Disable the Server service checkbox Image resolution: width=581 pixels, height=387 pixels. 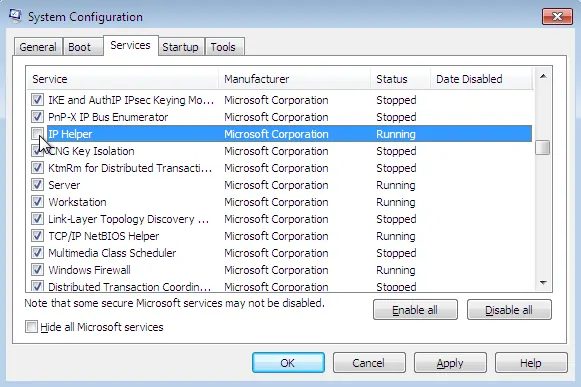pyautogui.click(x=37, y=185)
